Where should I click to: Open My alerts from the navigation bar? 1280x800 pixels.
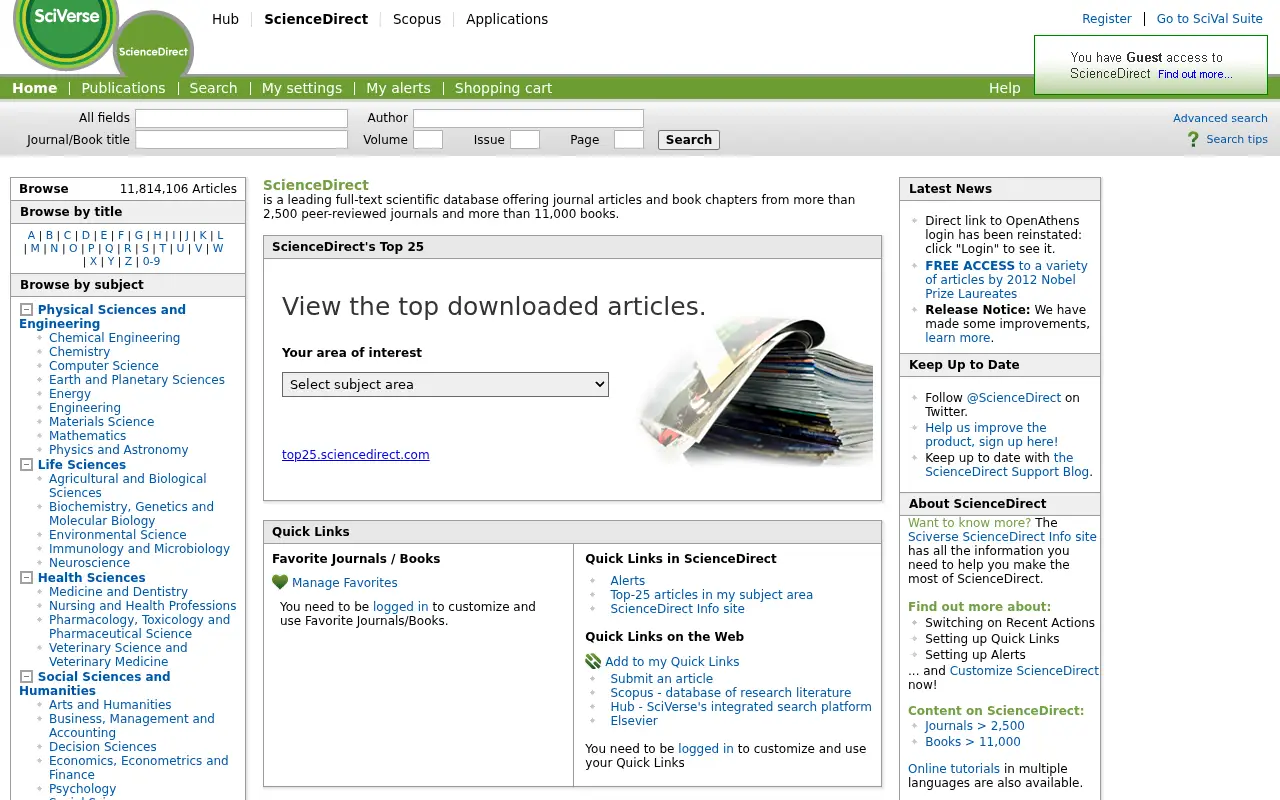click(x=398, y=88)
